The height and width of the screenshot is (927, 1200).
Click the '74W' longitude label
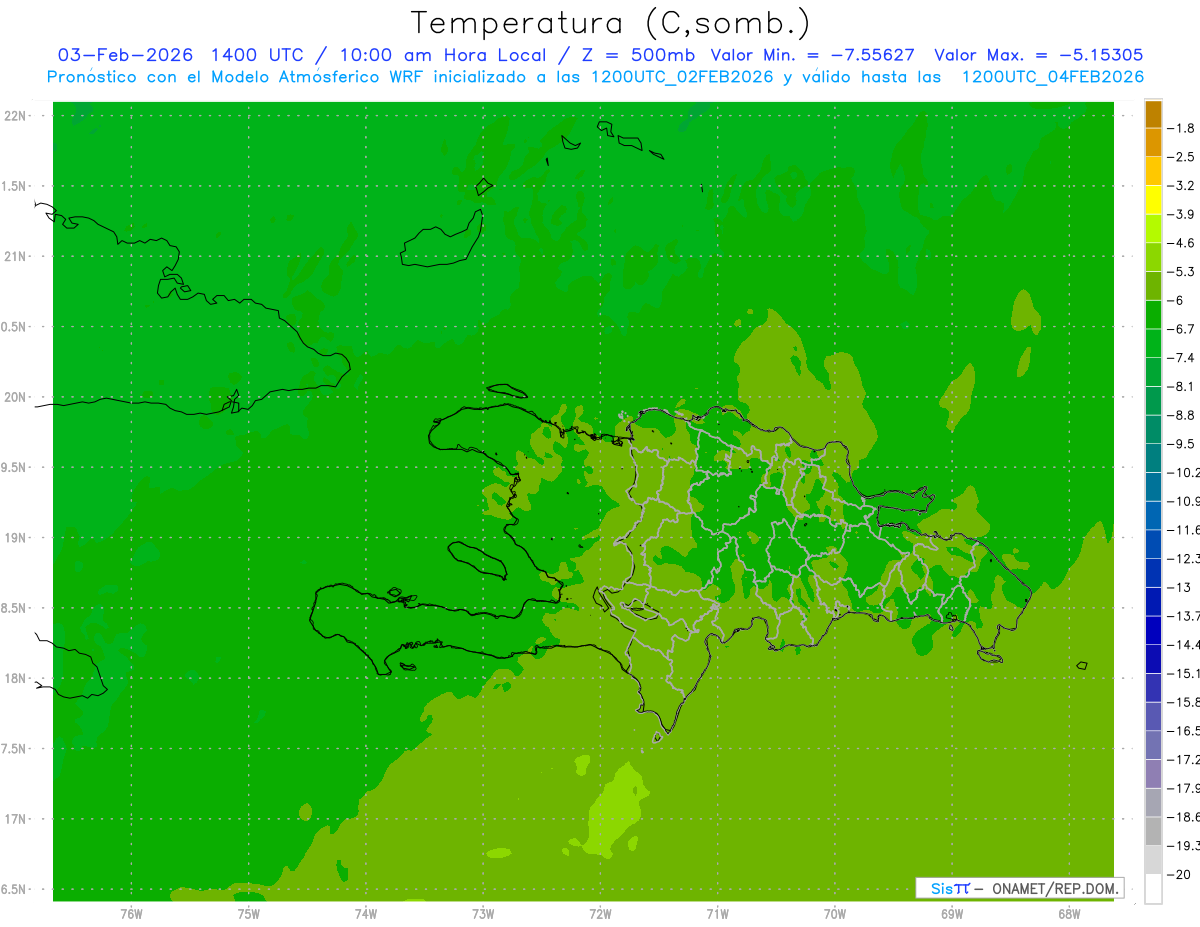click(x=366, y=914)
